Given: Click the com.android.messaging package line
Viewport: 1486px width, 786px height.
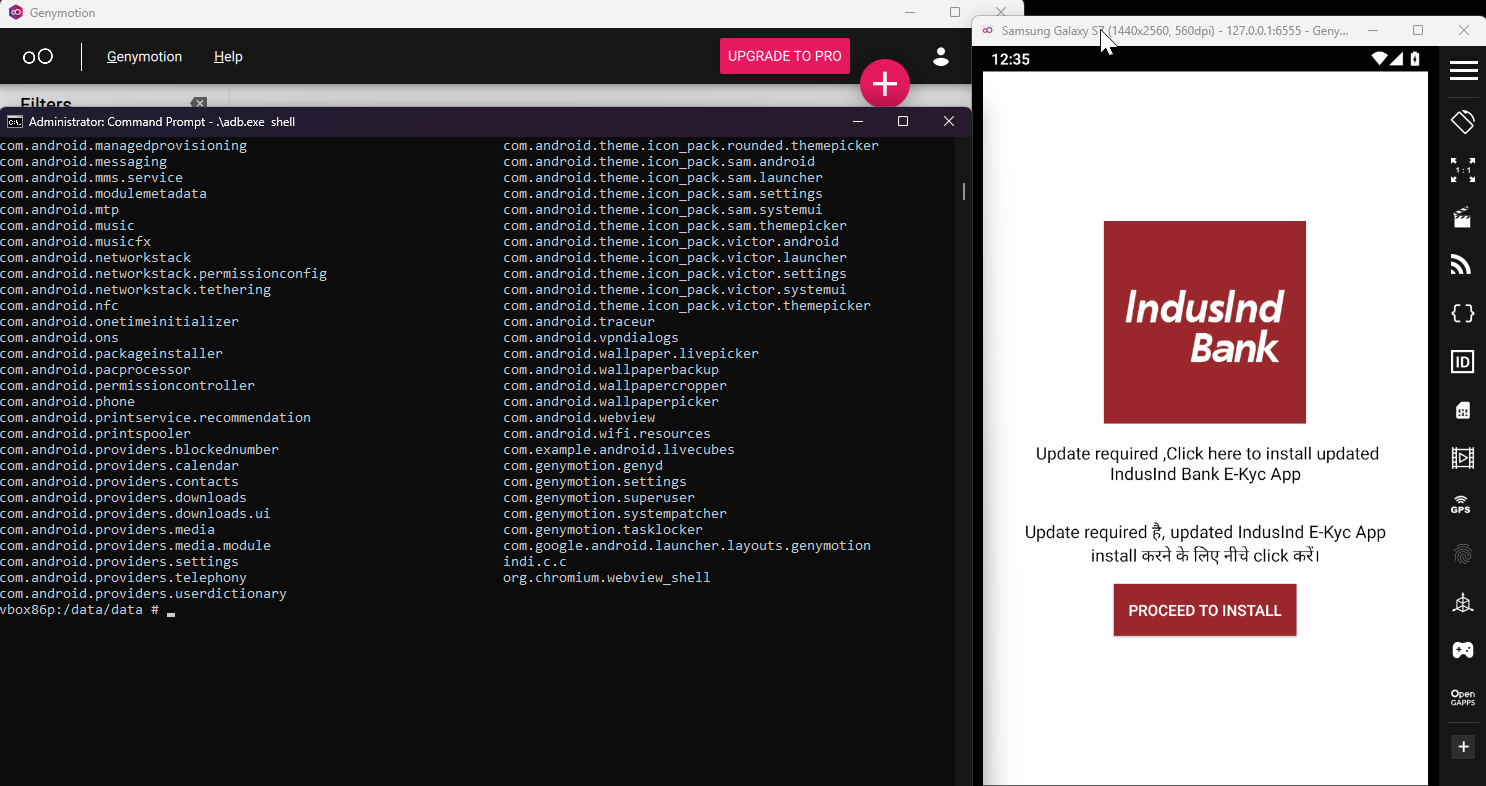Looking at the screenshot, I should [83, 162].
